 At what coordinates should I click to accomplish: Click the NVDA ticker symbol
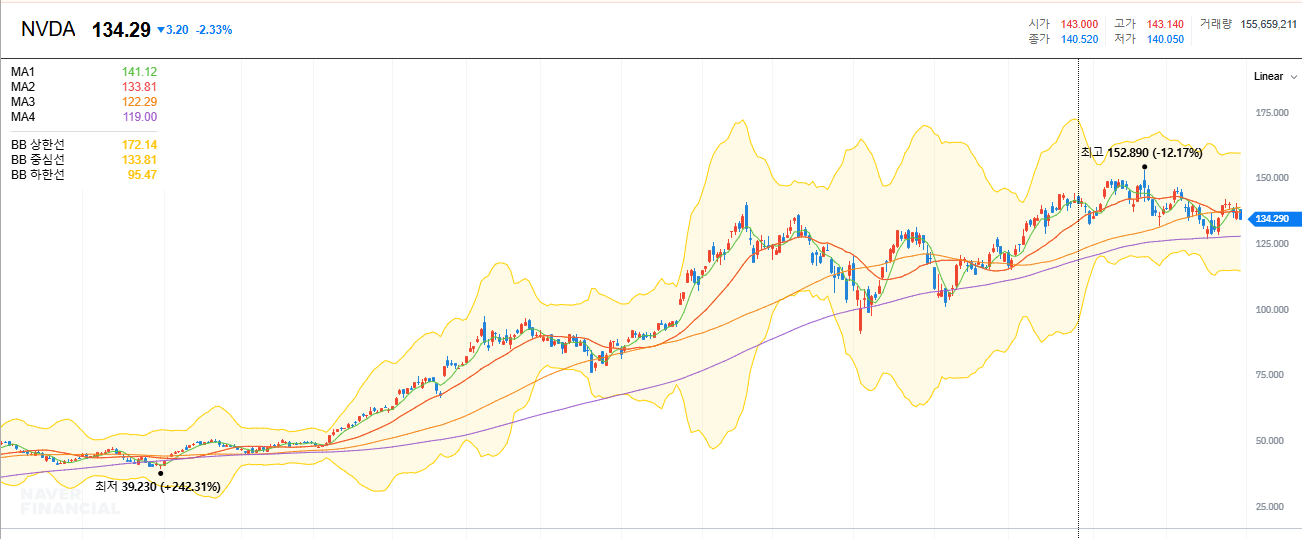click(x=48, y=29)
